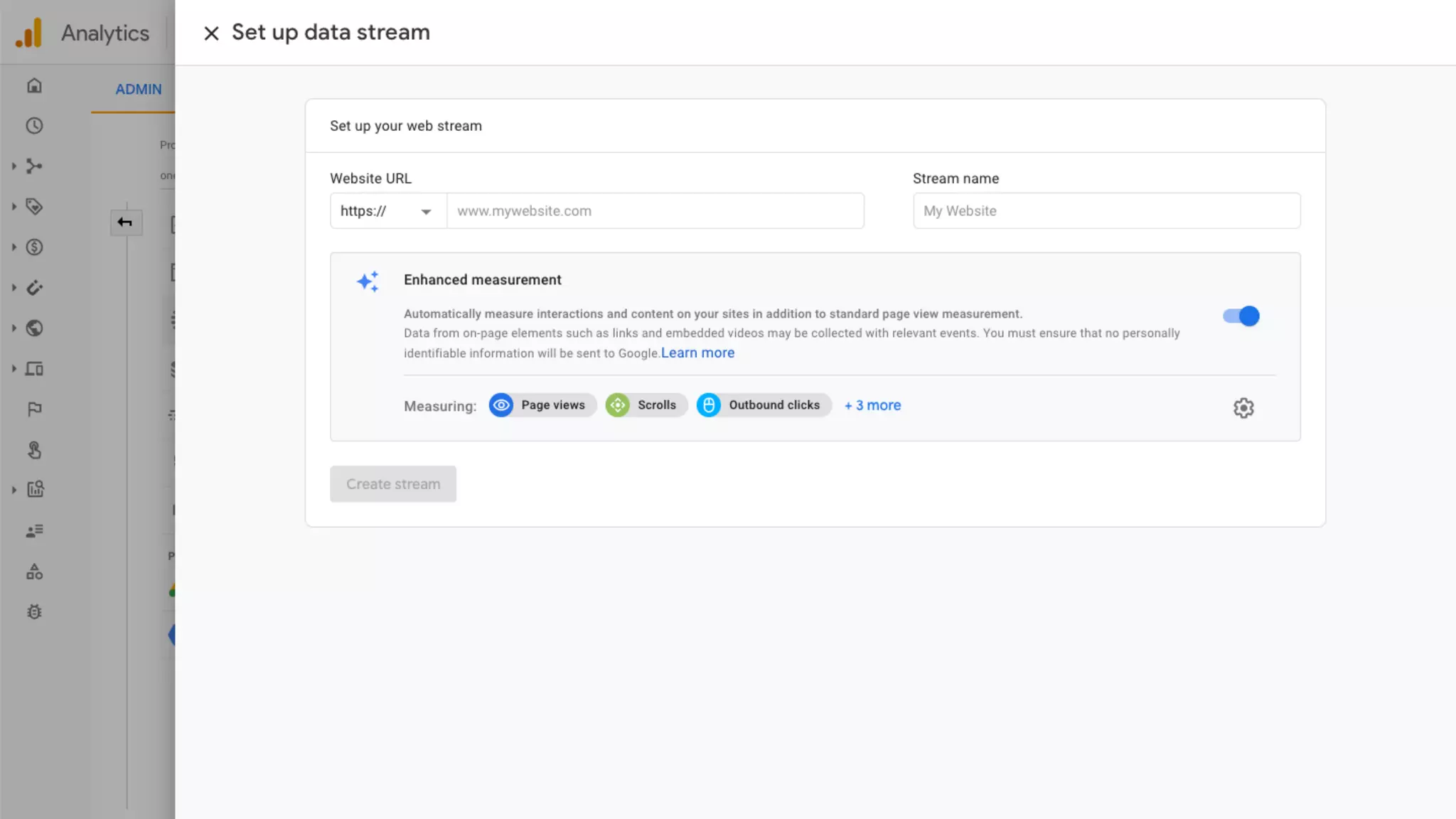
Task: Close the Set up data stream panel
Action: (x=211, y=33)
